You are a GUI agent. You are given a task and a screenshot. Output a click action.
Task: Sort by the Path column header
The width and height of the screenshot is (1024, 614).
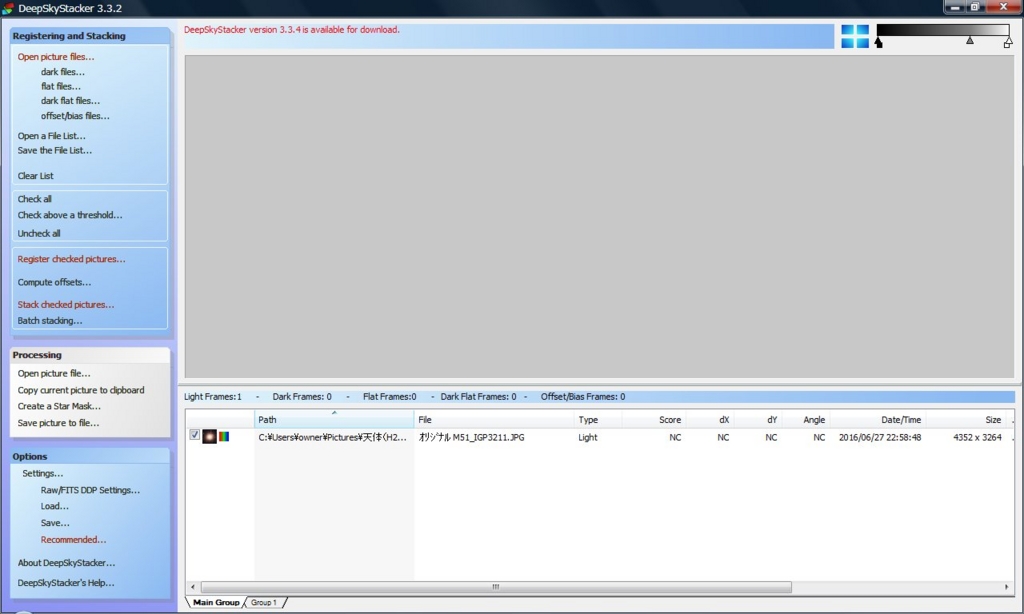pyautogui.click(x=334, y=419)
